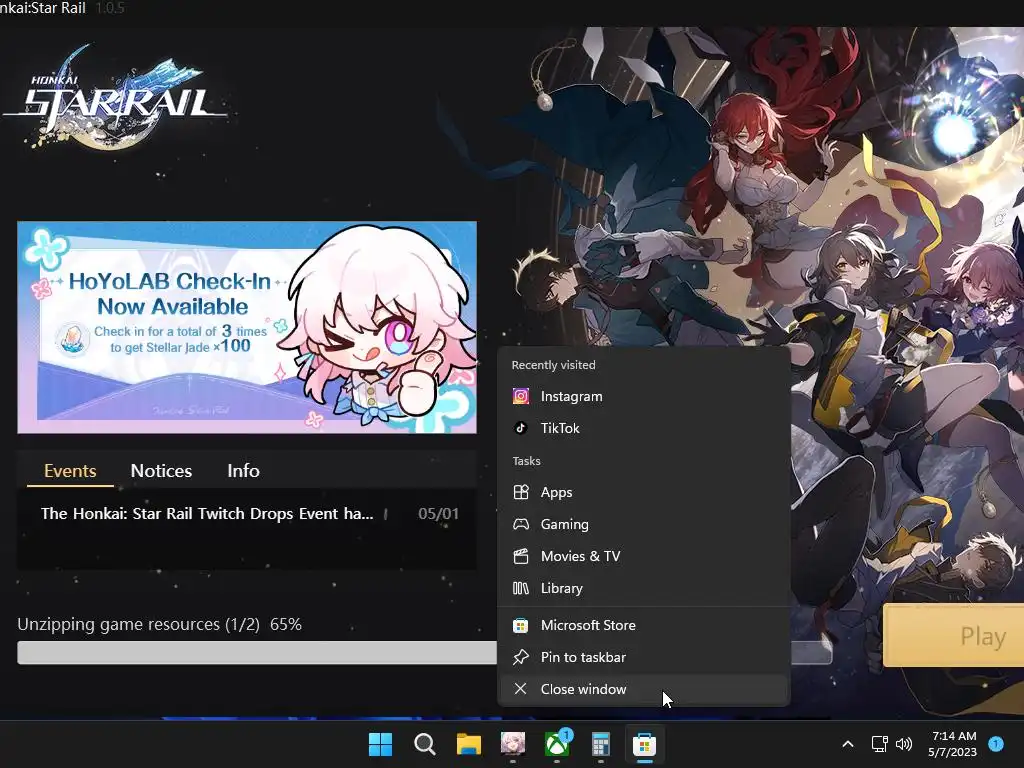Open the Windows Start menu
Screen dimensions: 1024x768
[381, 744]
